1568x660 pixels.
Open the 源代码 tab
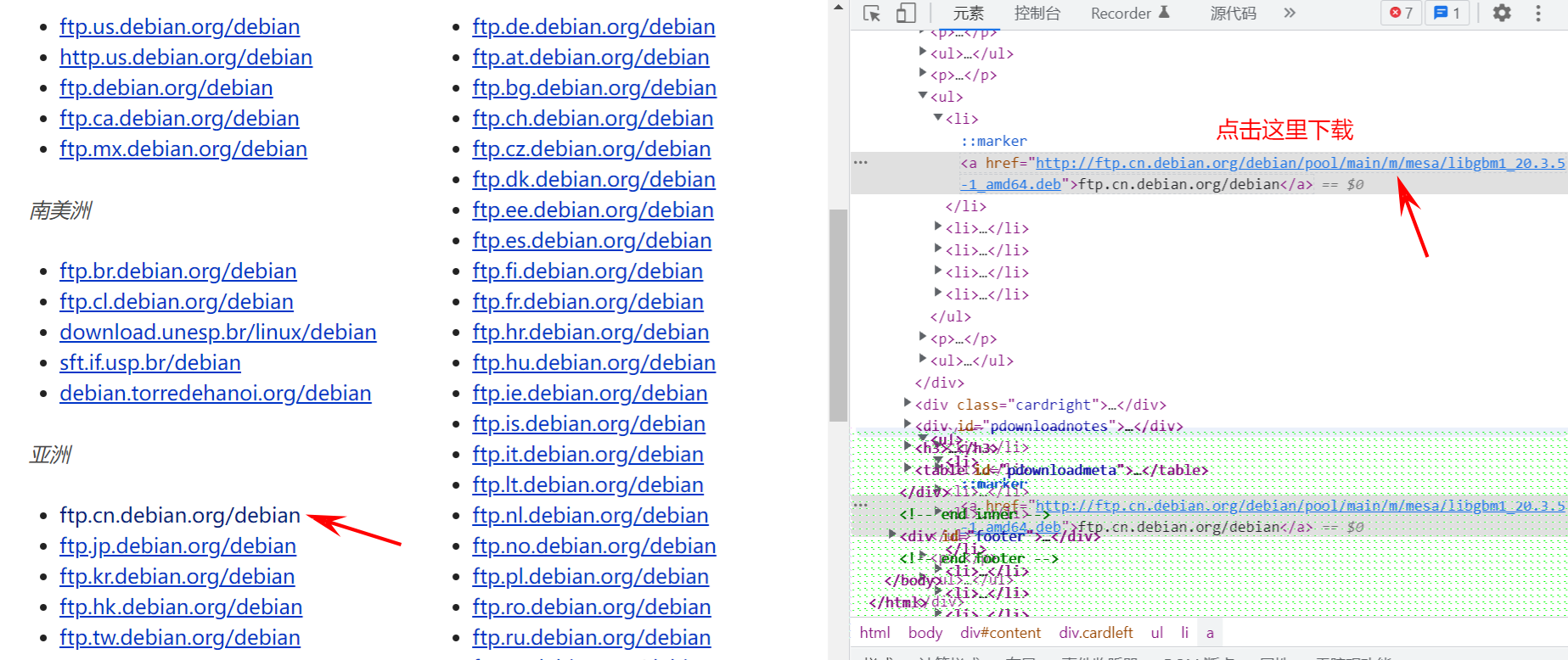tap(1233, 13)
